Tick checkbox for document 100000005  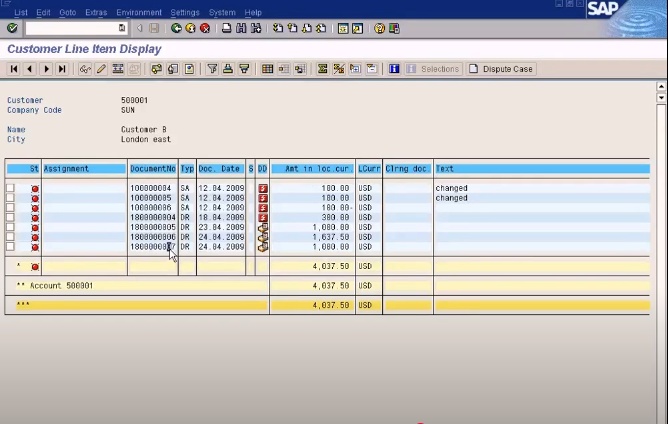coord(10,198)
